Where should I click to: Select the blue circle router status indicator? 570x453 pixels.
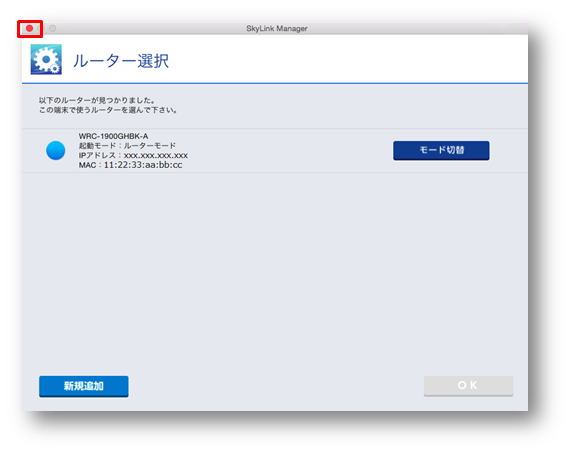pos(56,150)
